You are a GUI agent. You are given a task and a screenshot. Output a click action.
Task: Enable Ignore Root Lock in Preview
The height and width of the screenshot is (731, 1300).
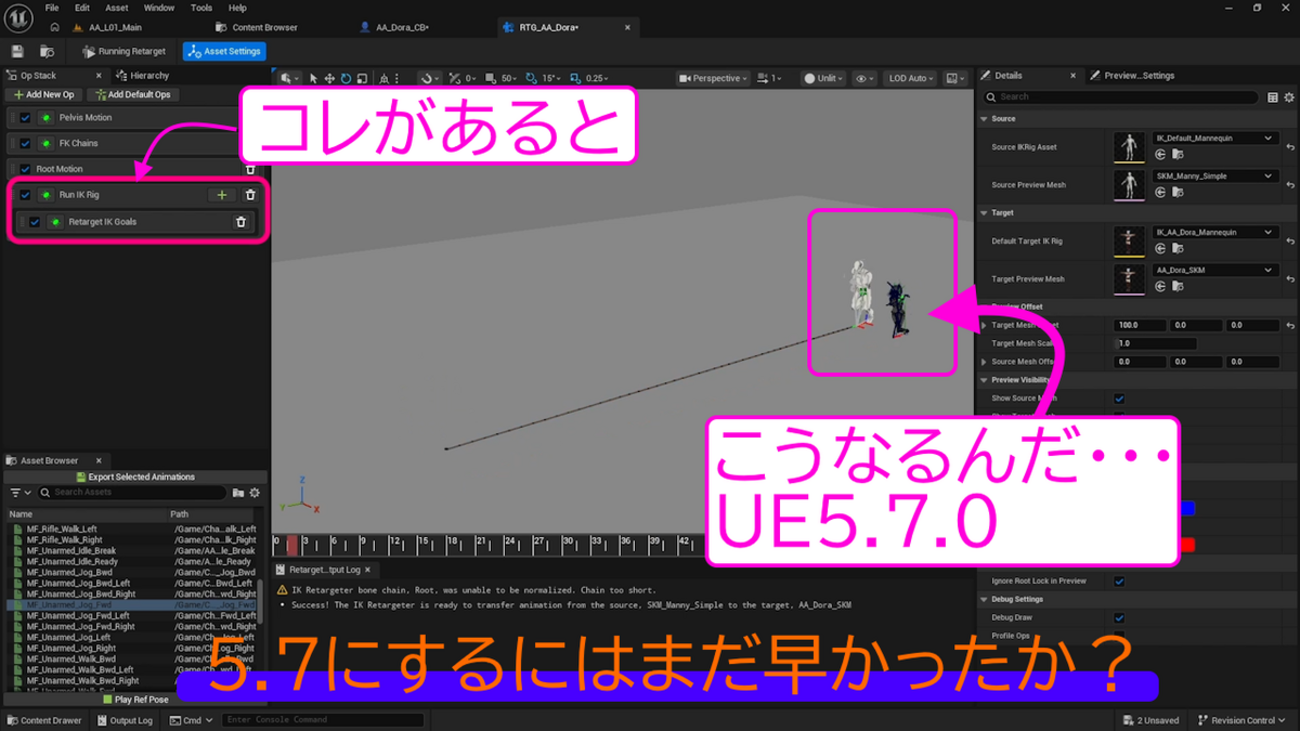tap(1119, 580)
